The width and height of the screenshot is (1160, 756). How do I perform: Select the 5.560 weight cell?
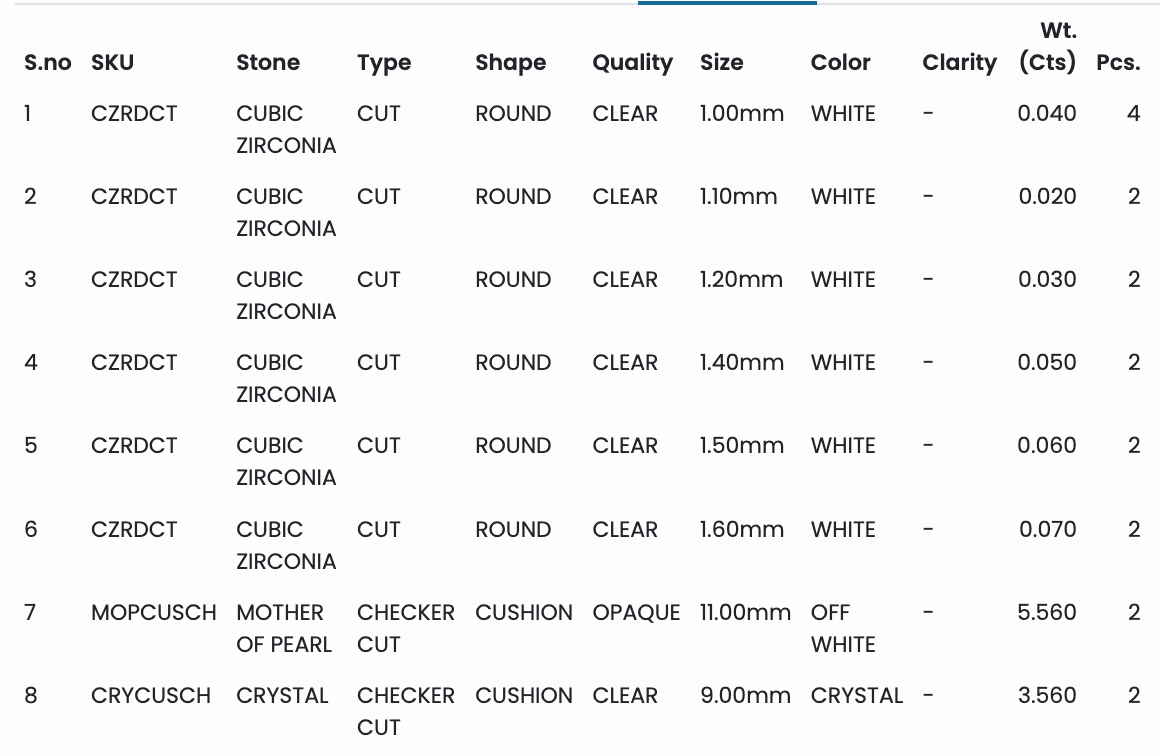(x=1047, y=612)
